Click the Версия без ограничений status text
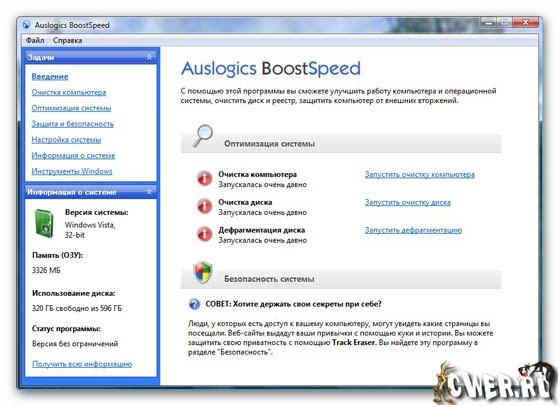Screen dimensions: 560x407 click(75, 344)
